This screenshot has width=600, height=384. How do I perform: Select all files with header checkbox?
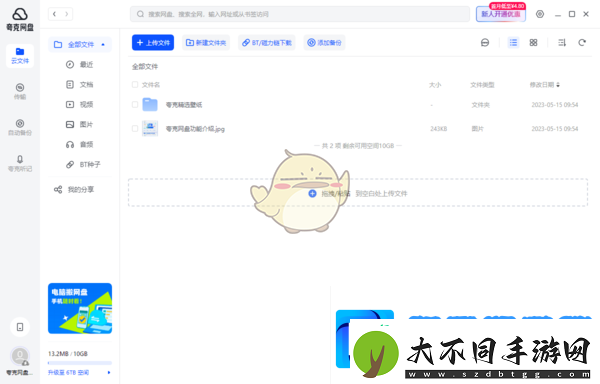(135, 85)
